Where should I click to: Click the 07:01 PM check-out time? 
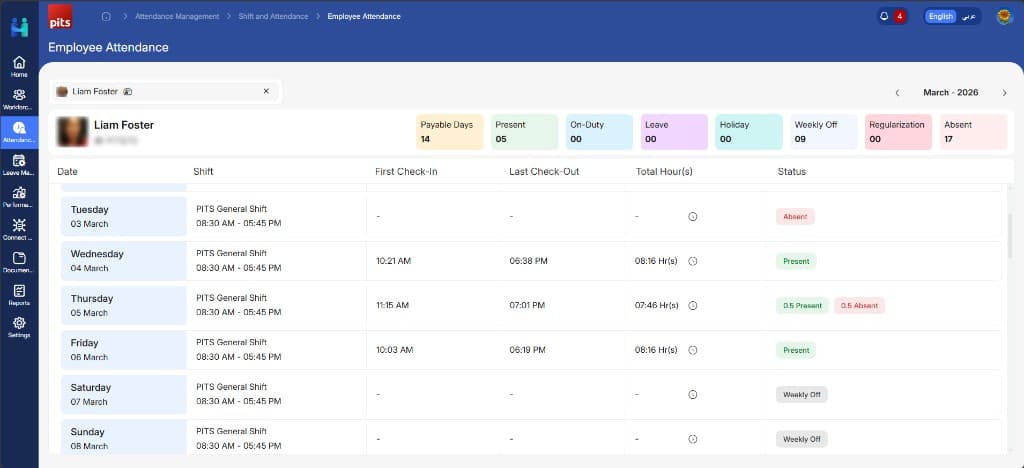[x=527, y=305]
